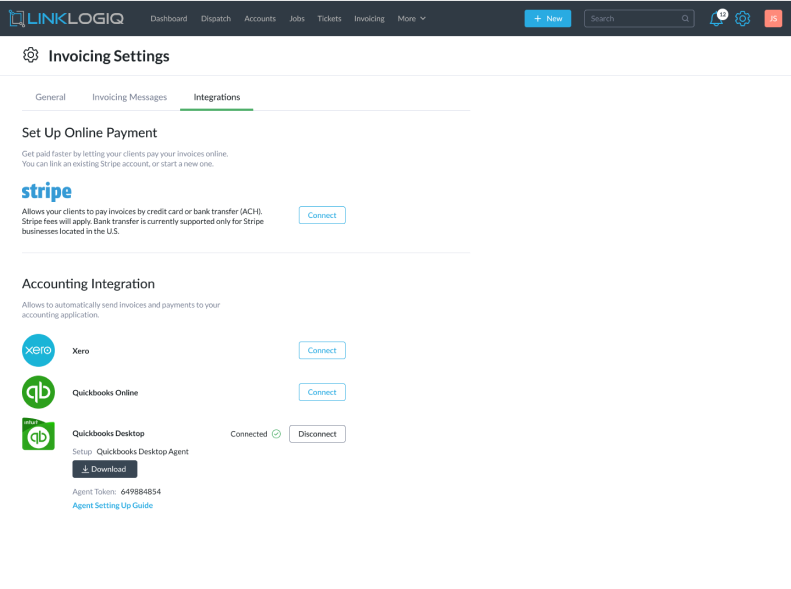The height and width of the screenshot is (589, 791).
Task: Click the 'Set Up Online Payment' heading
Action: 89,133
